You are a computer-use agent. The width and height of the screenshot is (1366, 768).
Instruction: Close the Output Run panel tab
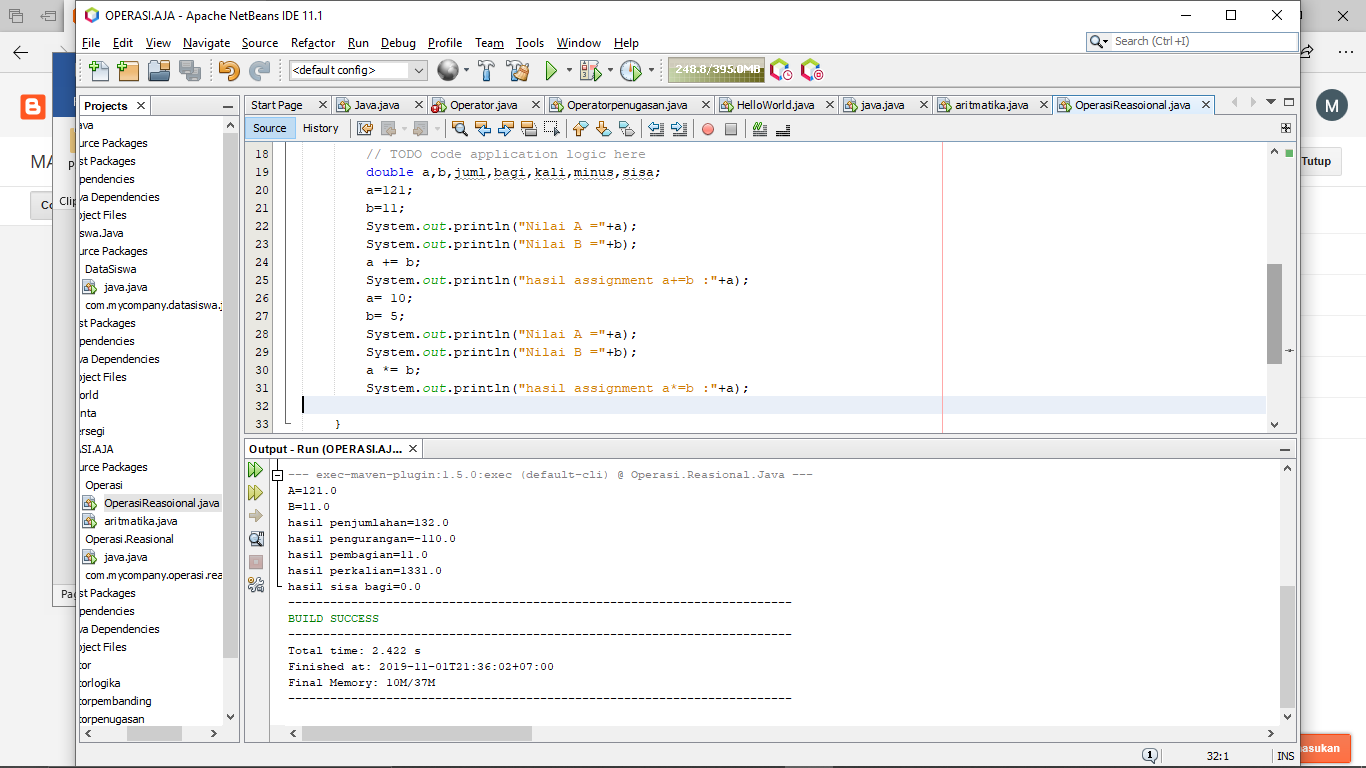[x=413, y=450]
